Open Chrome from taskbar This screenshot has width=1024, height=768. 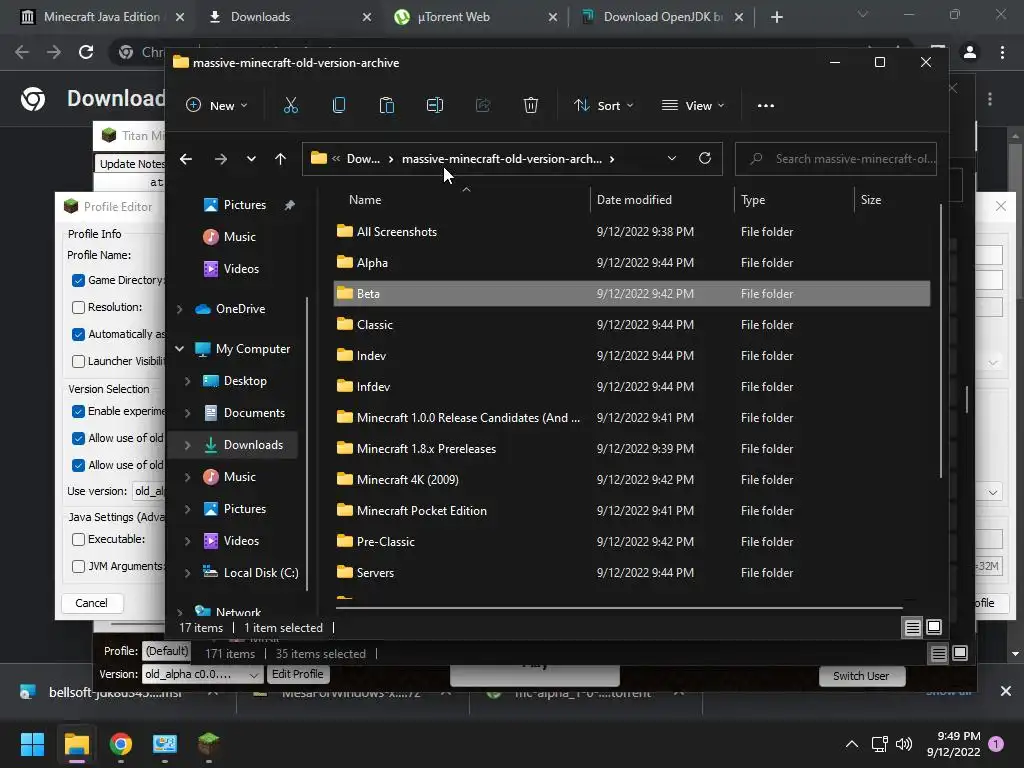(121, 744)
